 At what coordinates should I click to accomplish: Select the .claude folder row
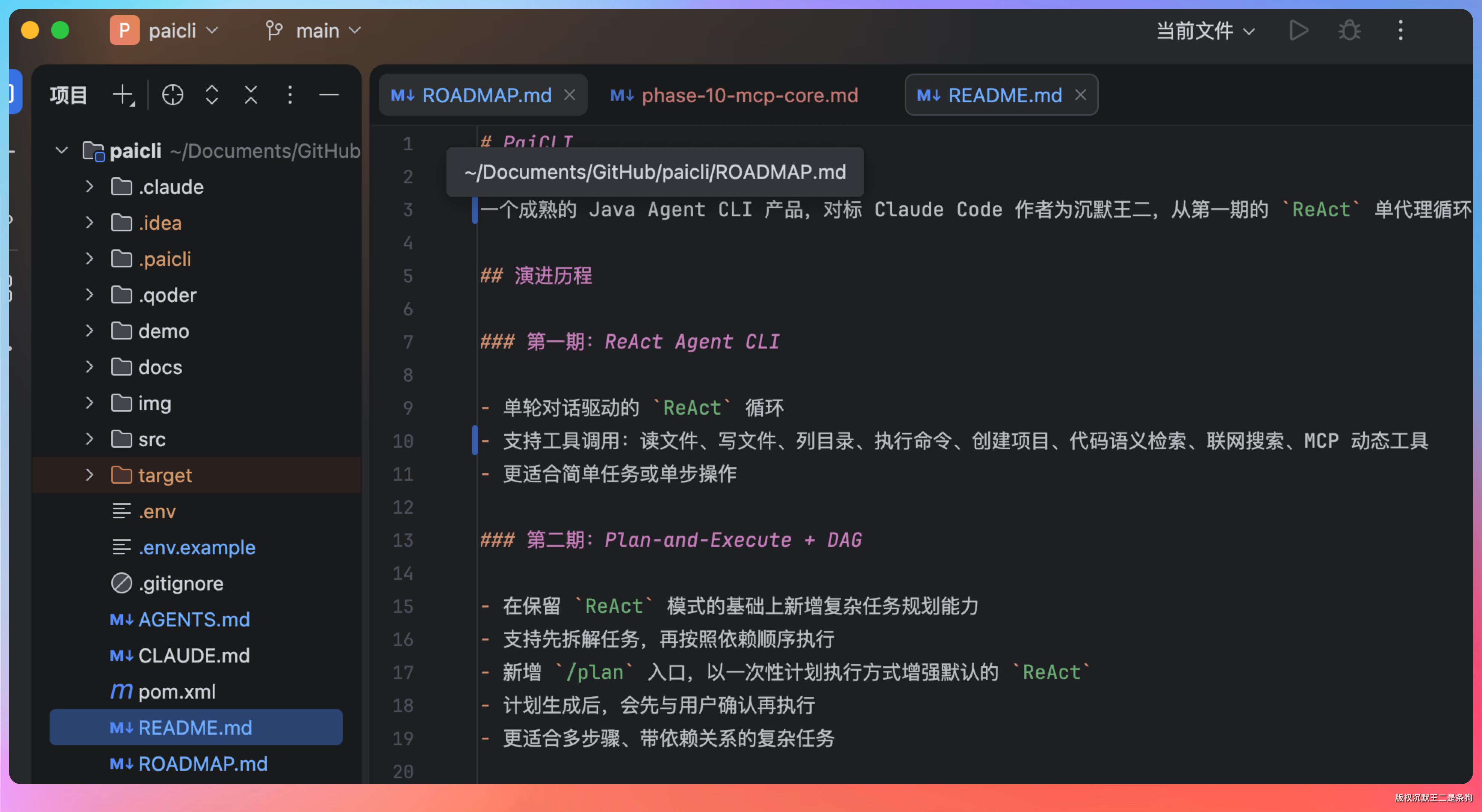coord(197,187)
